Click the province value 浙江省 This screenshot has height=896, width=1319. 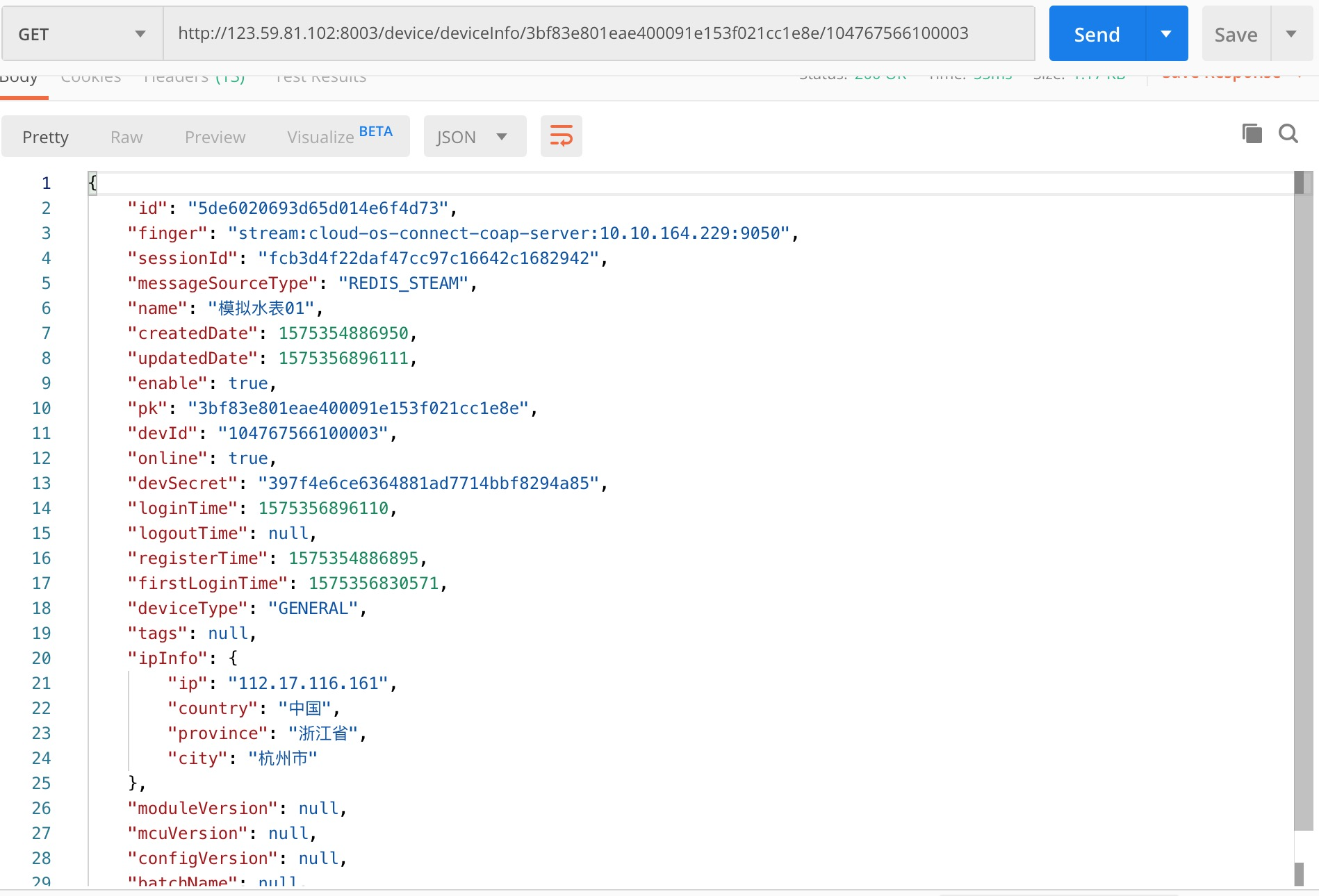coord(323,733)
